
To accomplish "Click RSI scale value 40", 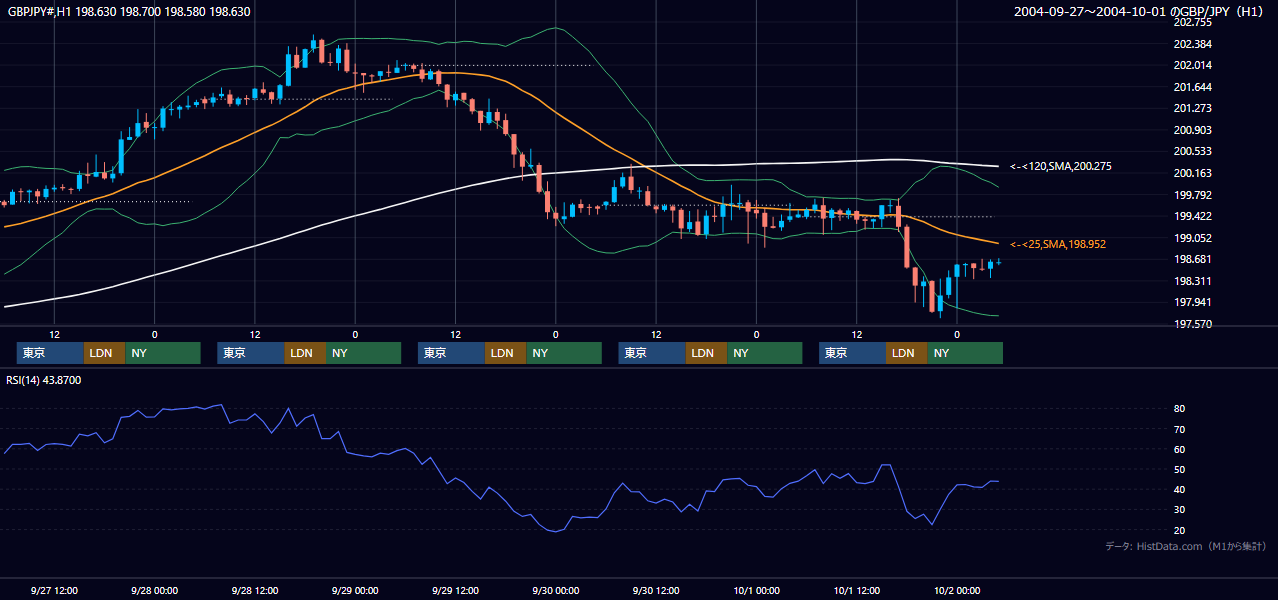I will [1180, 489].
